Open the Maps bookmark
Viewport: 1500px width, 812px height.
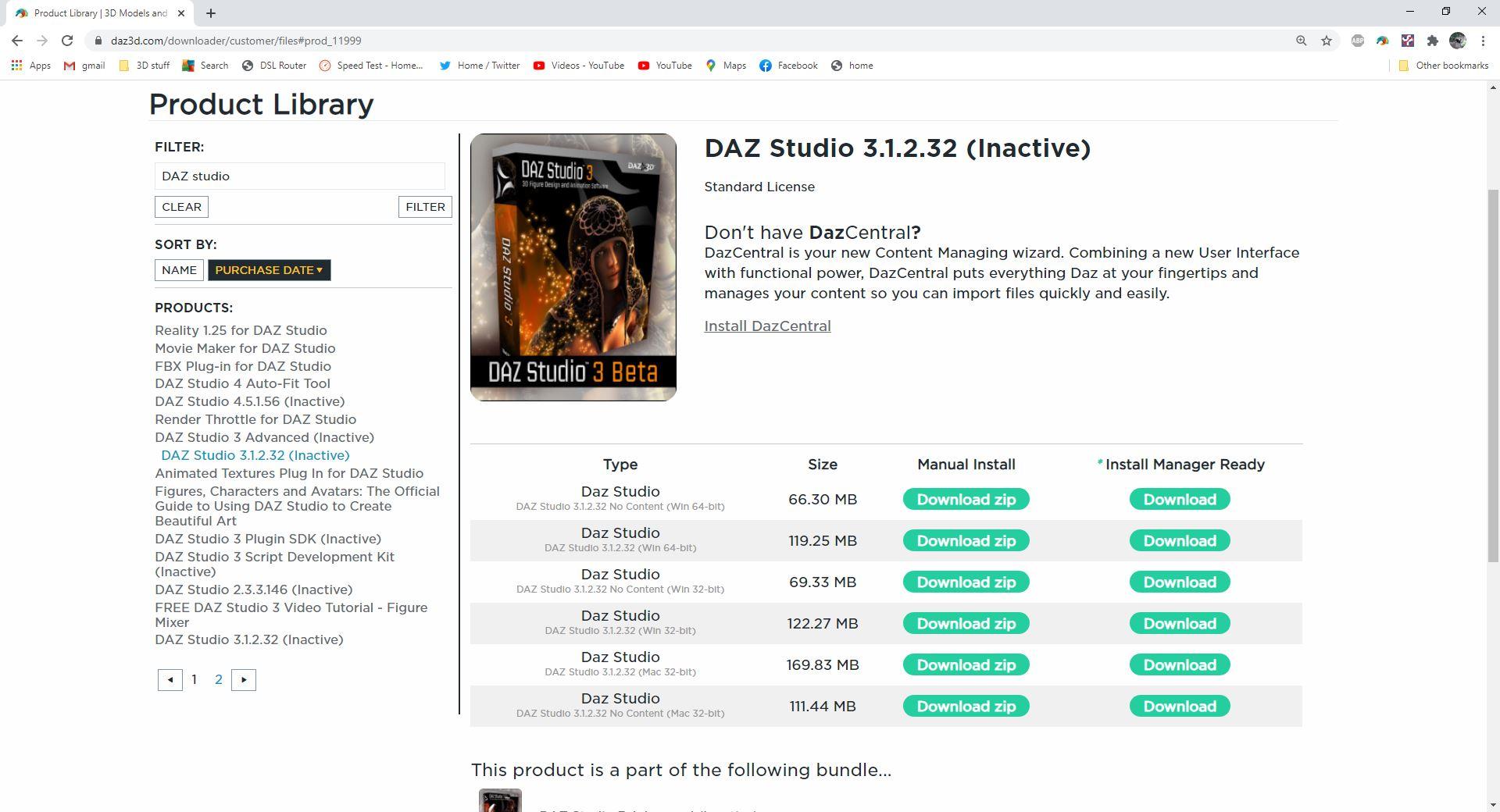[726, 66]
